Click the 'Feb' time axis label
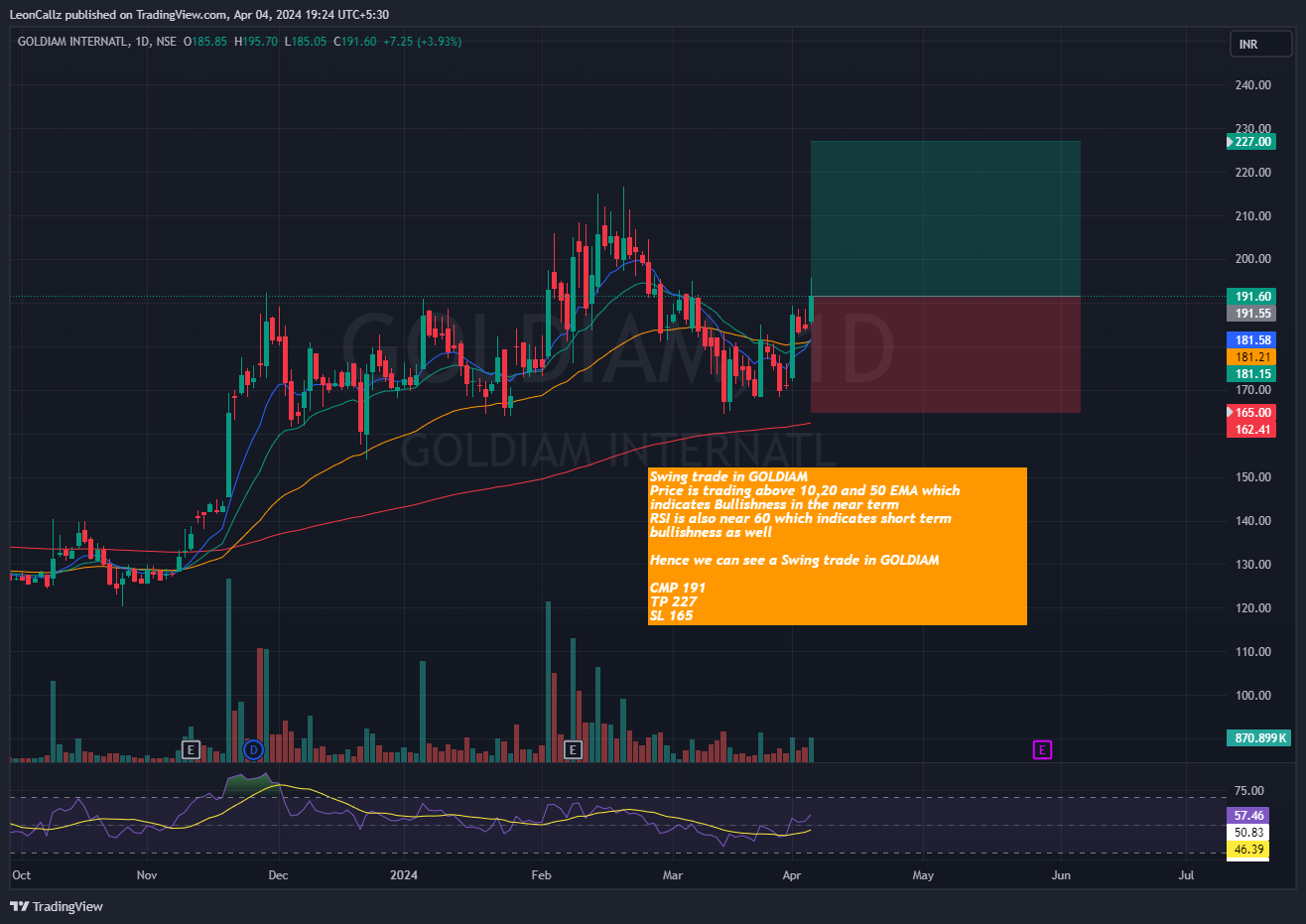 click(x=541, y=875)
